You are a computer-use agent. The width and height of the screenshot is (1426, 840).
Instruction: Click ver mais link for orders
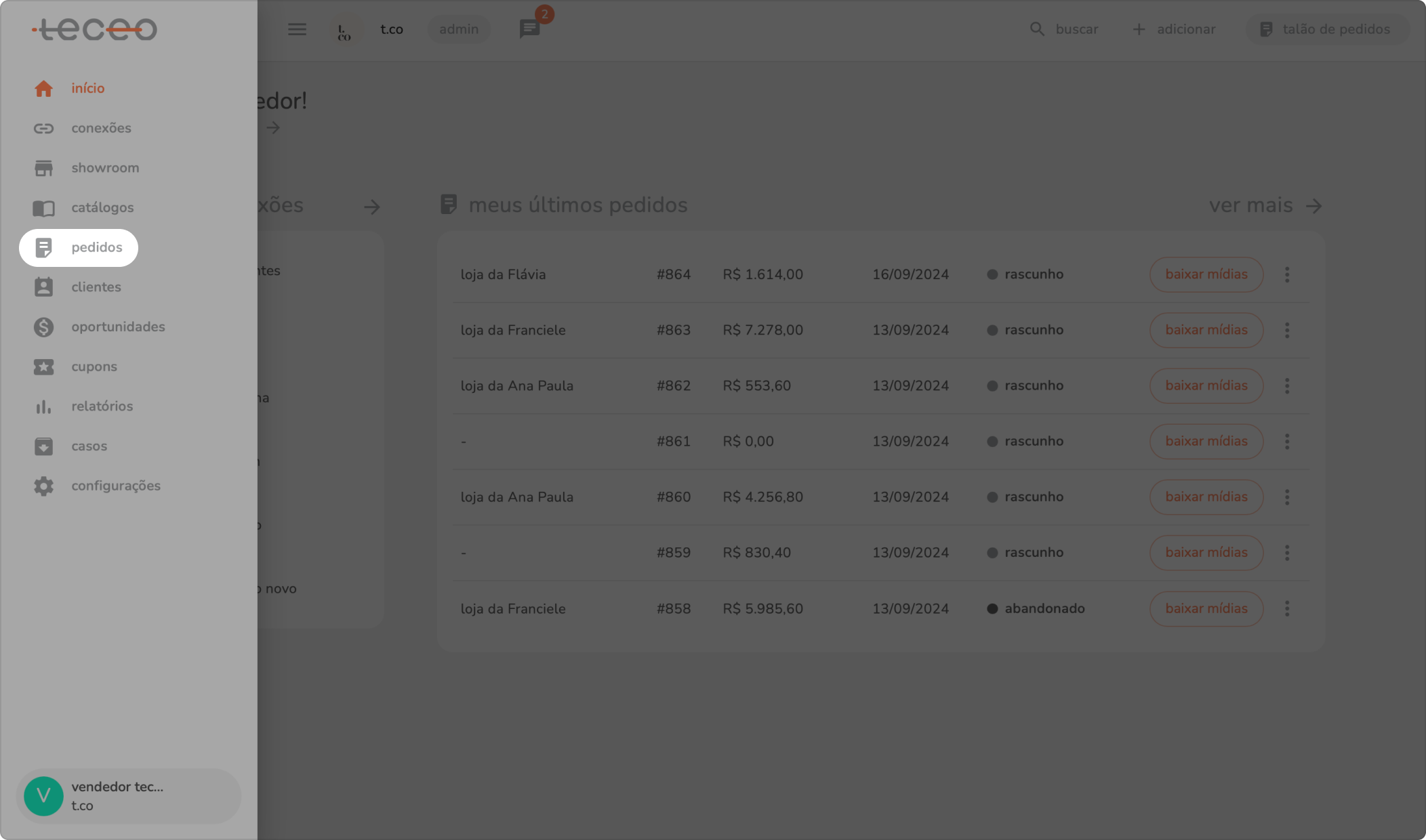[1265, 205]
